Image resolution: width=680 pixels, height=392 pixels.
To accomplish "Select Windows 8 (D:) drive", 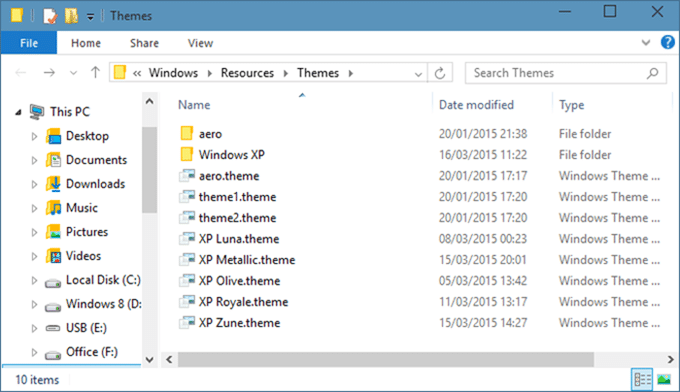I will [104, 304].
